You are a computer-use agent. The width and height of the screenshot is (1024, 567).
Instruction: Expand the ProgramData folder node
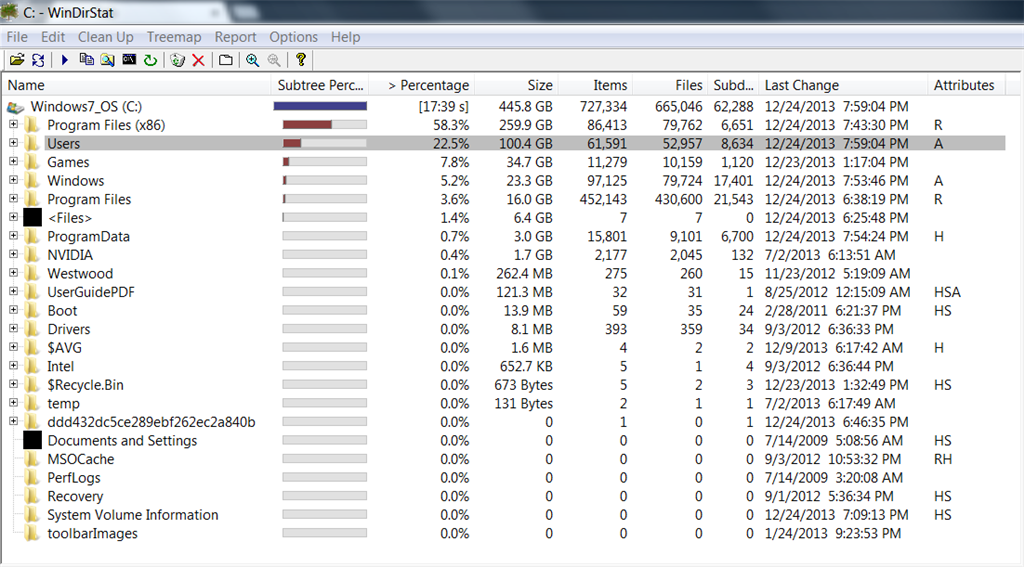pyautogui.click(x=14, y=235)
